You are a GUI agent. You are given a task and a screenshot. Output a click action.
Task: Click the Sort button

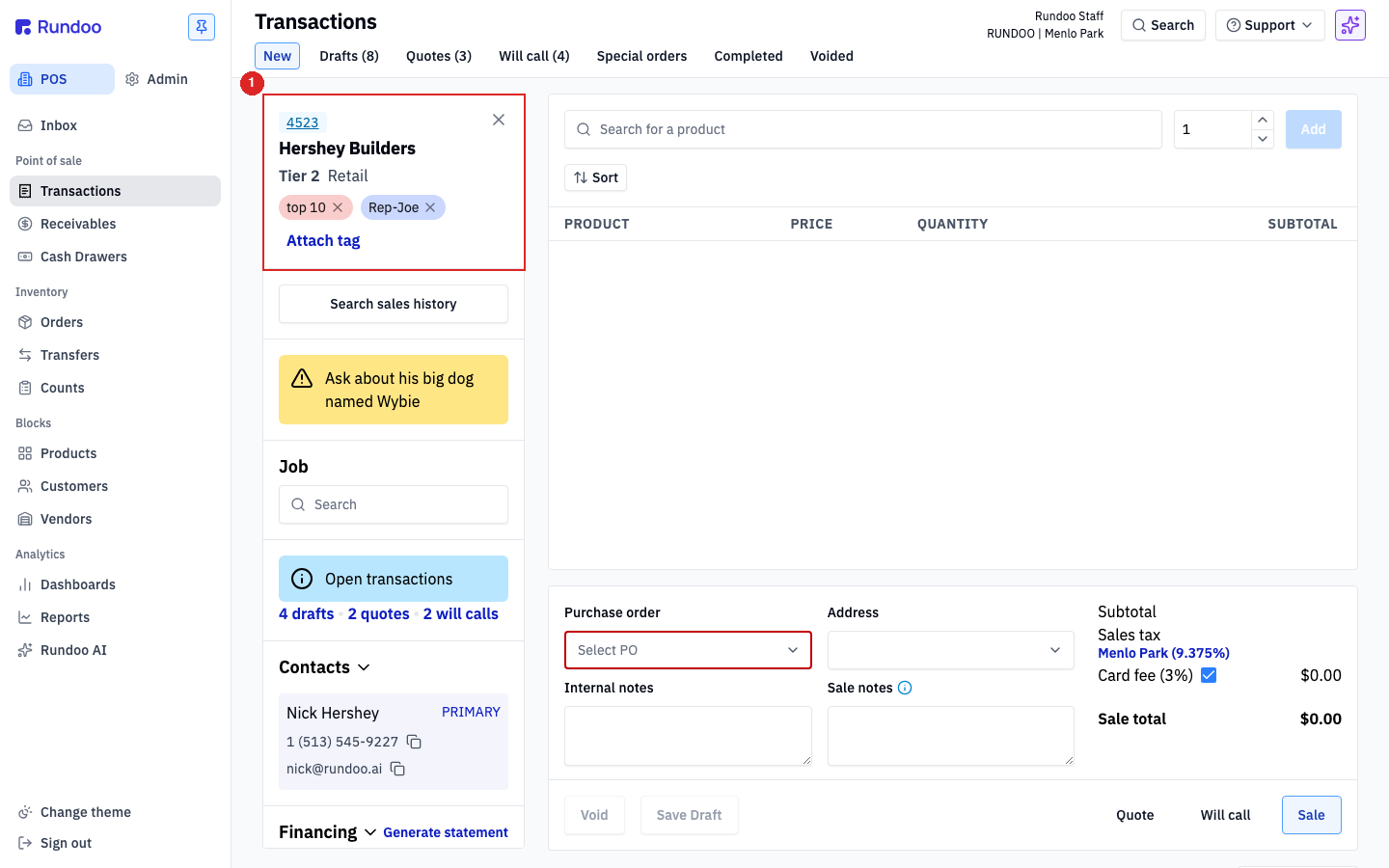tap(596, 177)
